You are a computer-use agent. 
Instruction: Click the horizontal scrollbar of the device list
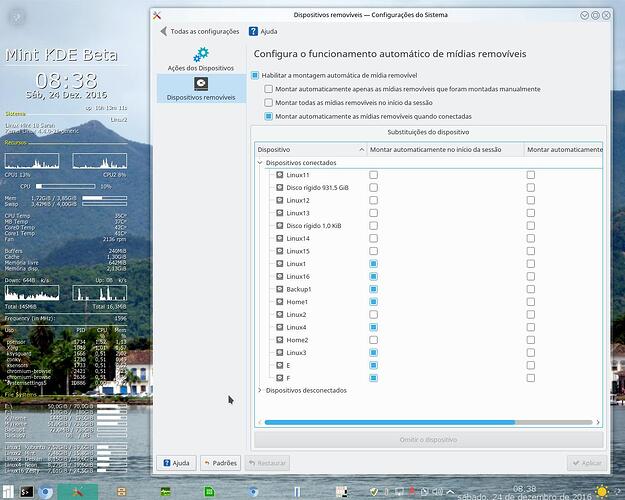[x=428, y=422]
